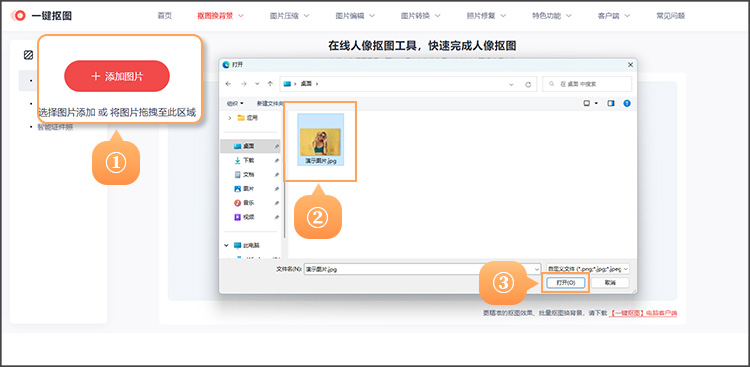The width and height of the screenshot is (750, 367).
Task: Open the 组织 organize dropdown
Action: (x=235, y=103)
